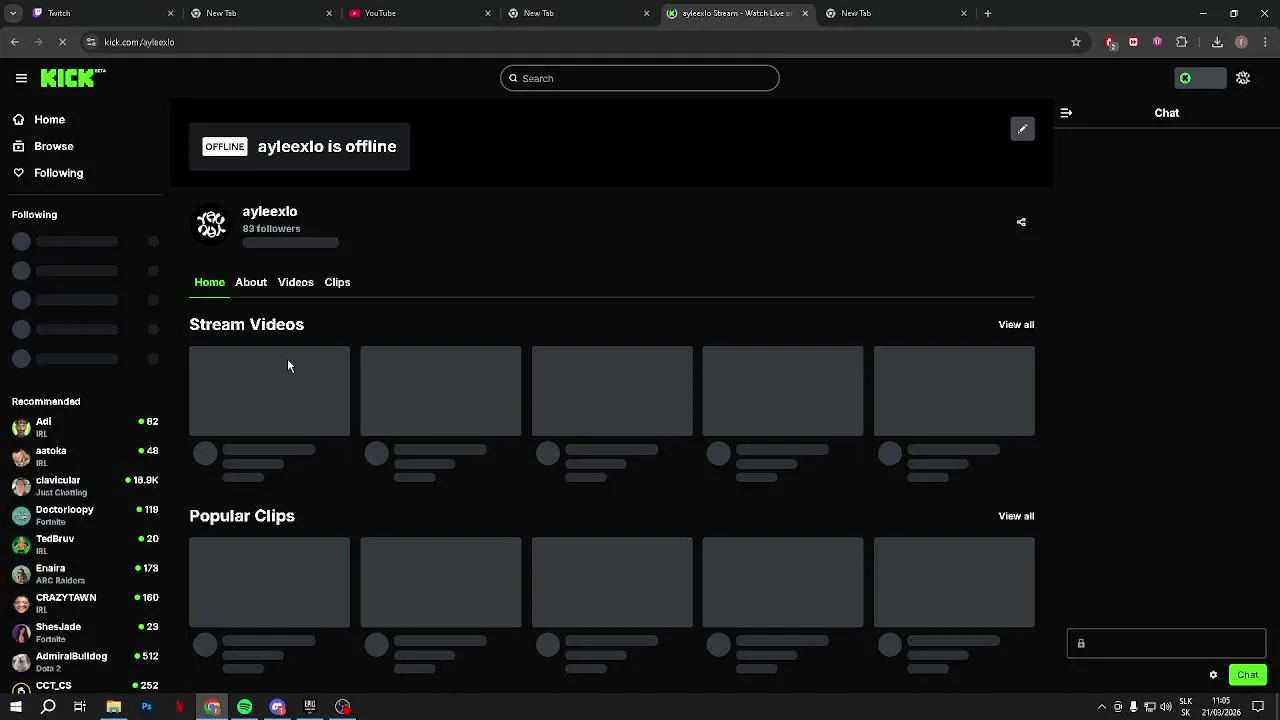
Task: Switch to the Videos tab
Action: pyautogui.click(x=296, y=282)
